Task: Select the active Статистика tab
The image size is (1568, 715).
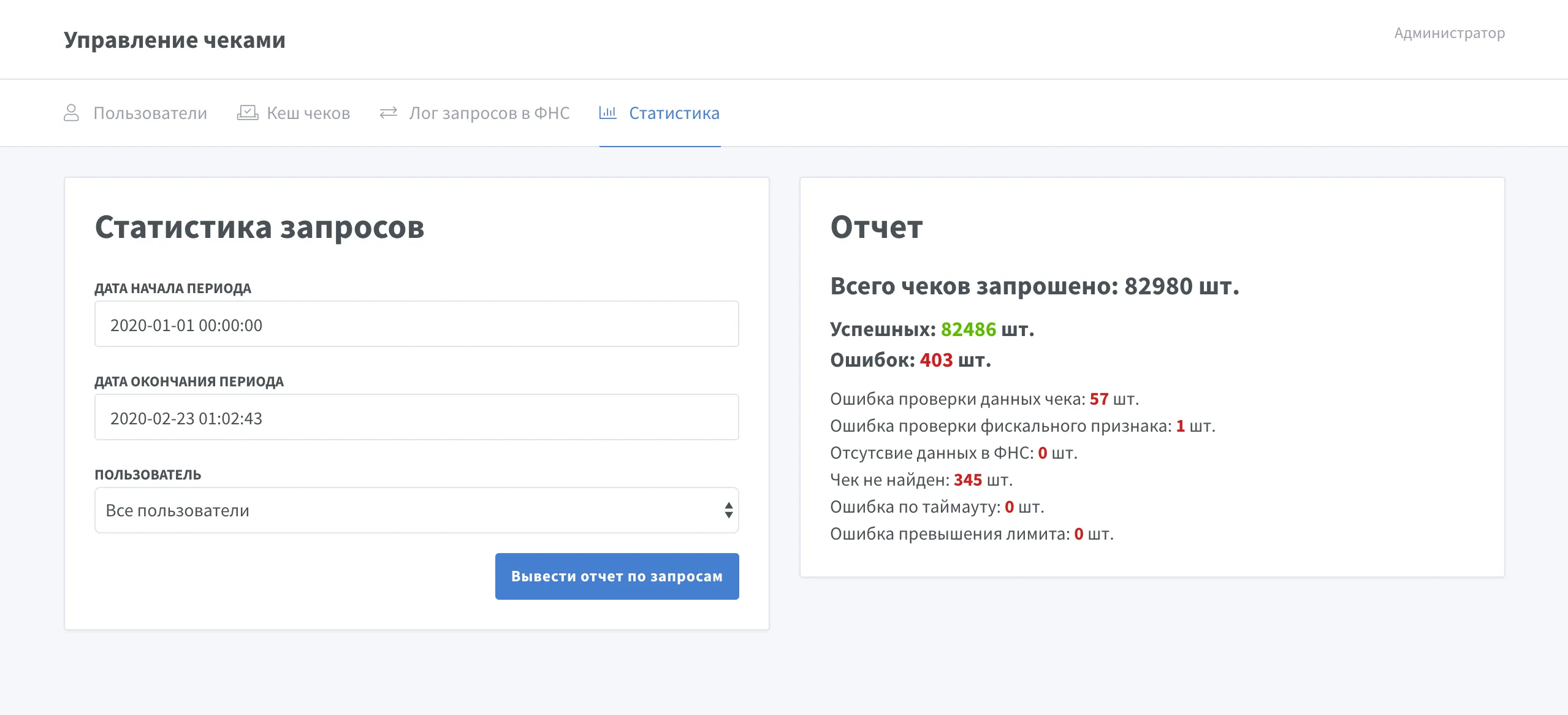Action: click(674, 112)
